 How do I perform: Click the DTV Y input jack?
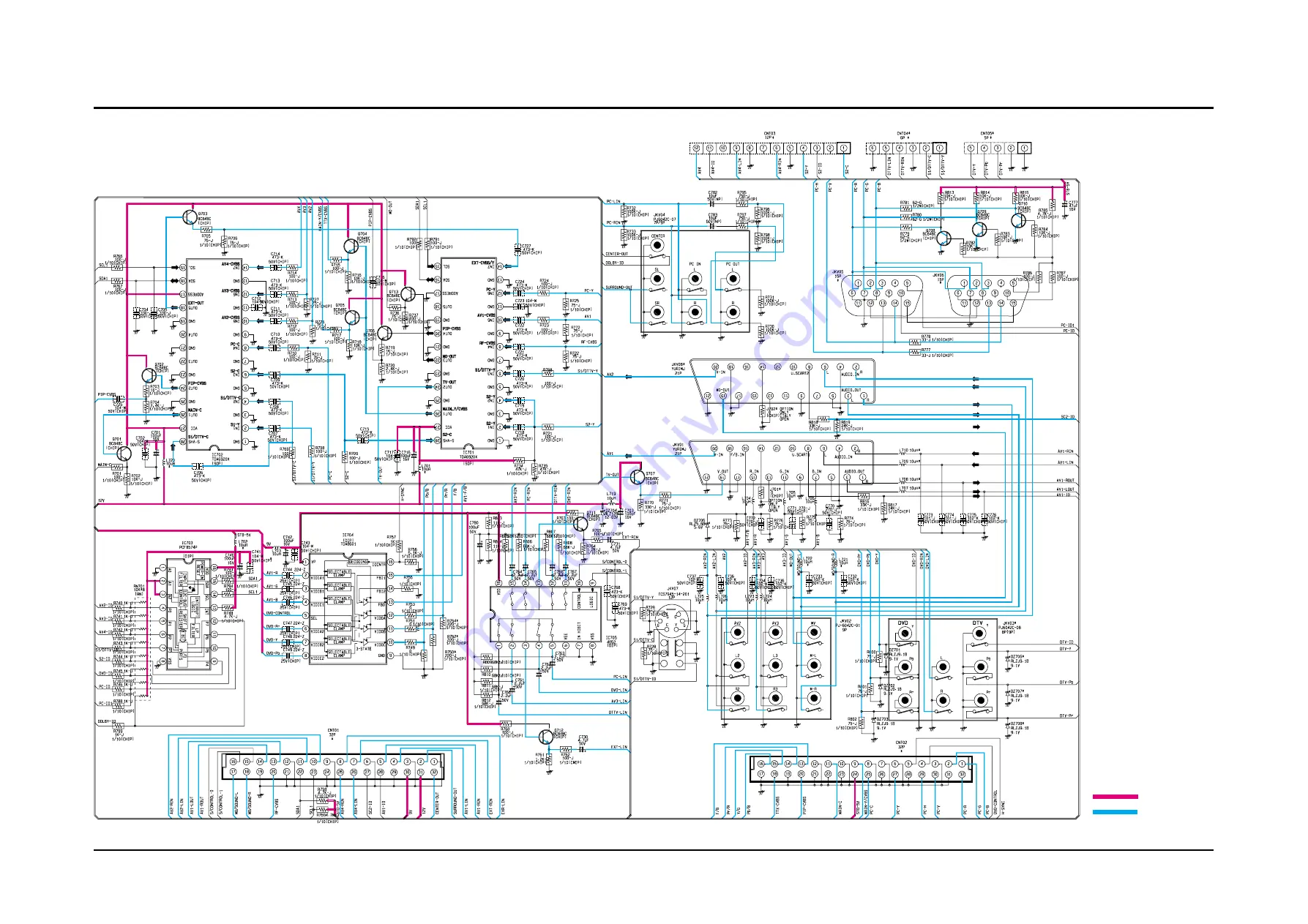point(979,634)
